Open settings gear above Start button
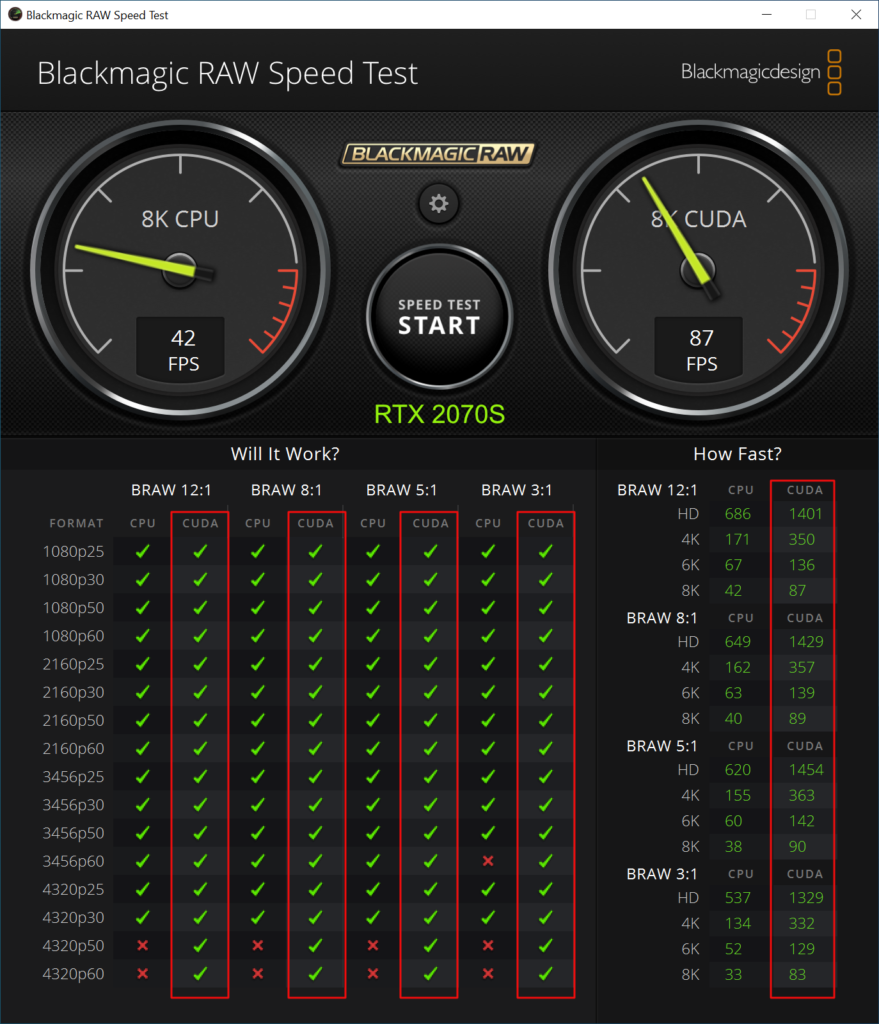This screenshot has width=879, height=1024. click(x=438, y=203)
